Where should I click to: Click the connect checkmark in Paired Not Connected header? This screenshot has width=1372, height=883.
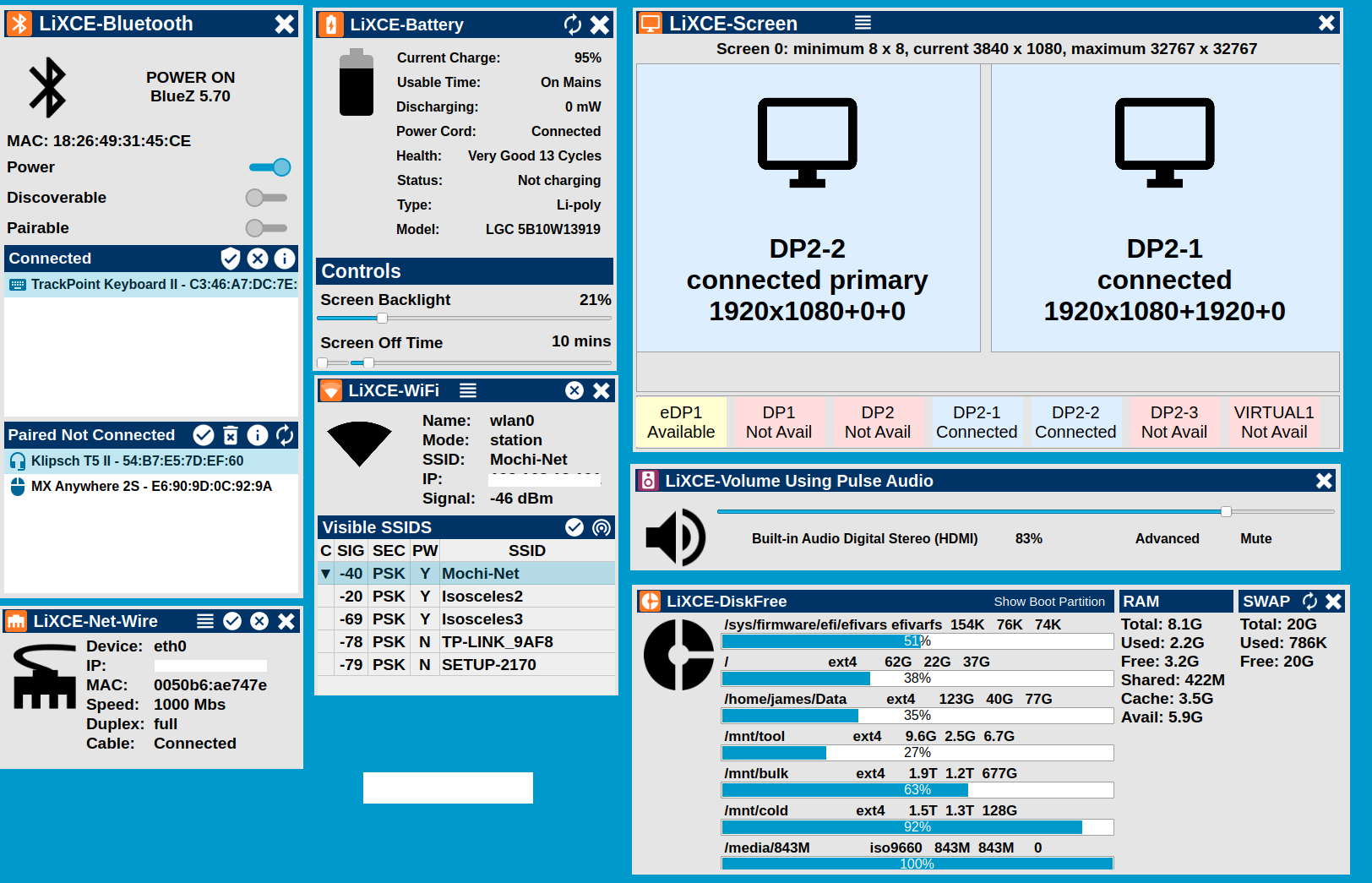(x=204, y=435)
